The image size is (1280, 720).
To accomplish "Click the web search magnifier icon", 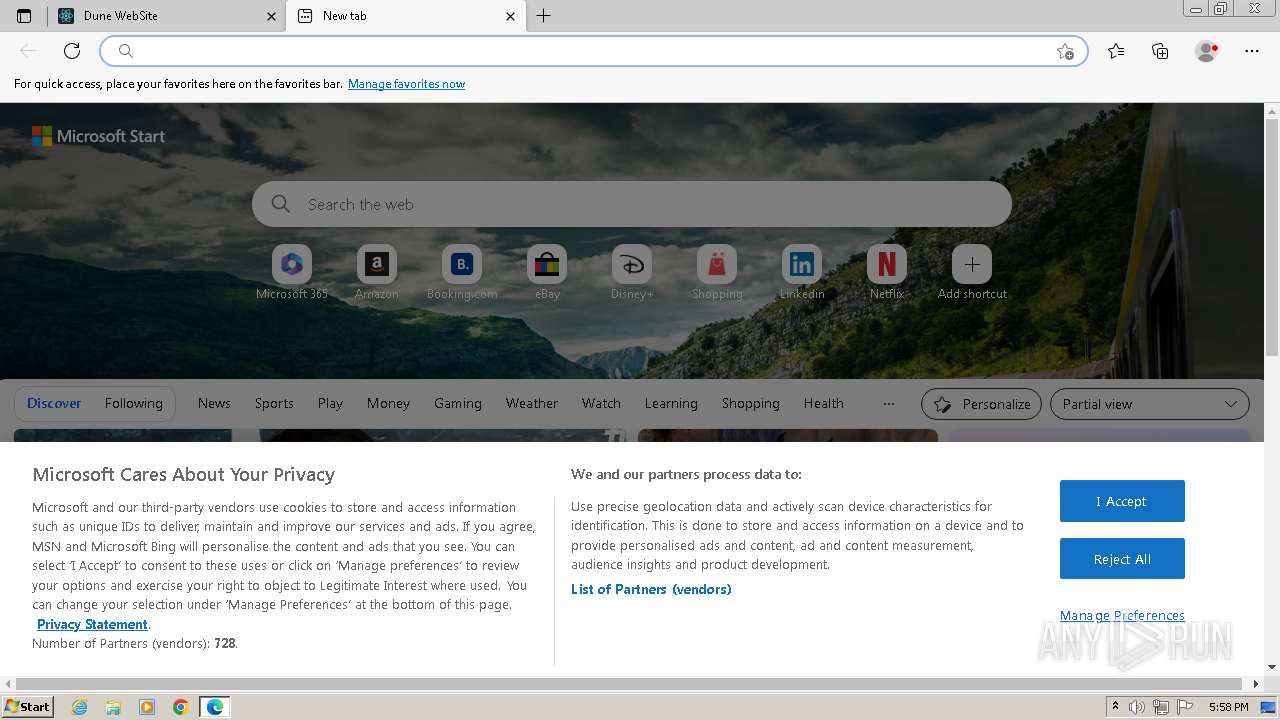I will pyautogui.click(x=281, y=204).
